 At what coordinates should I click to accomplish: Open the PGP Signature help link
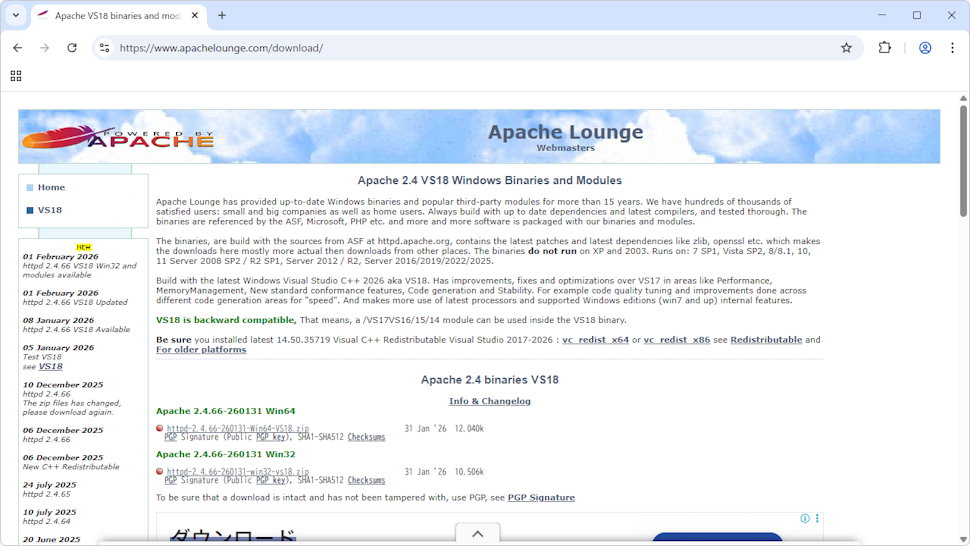pyautogui.click(x=541, y=497)
